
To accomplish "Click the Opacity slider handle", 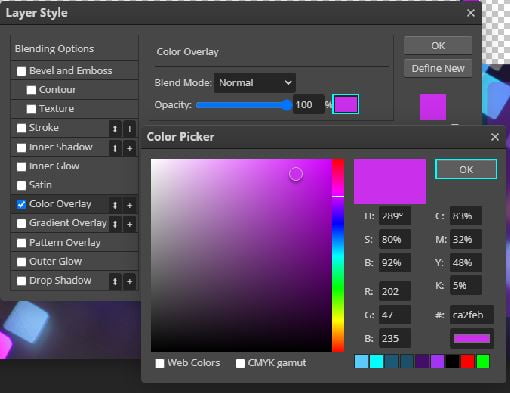I will [286, 105].
